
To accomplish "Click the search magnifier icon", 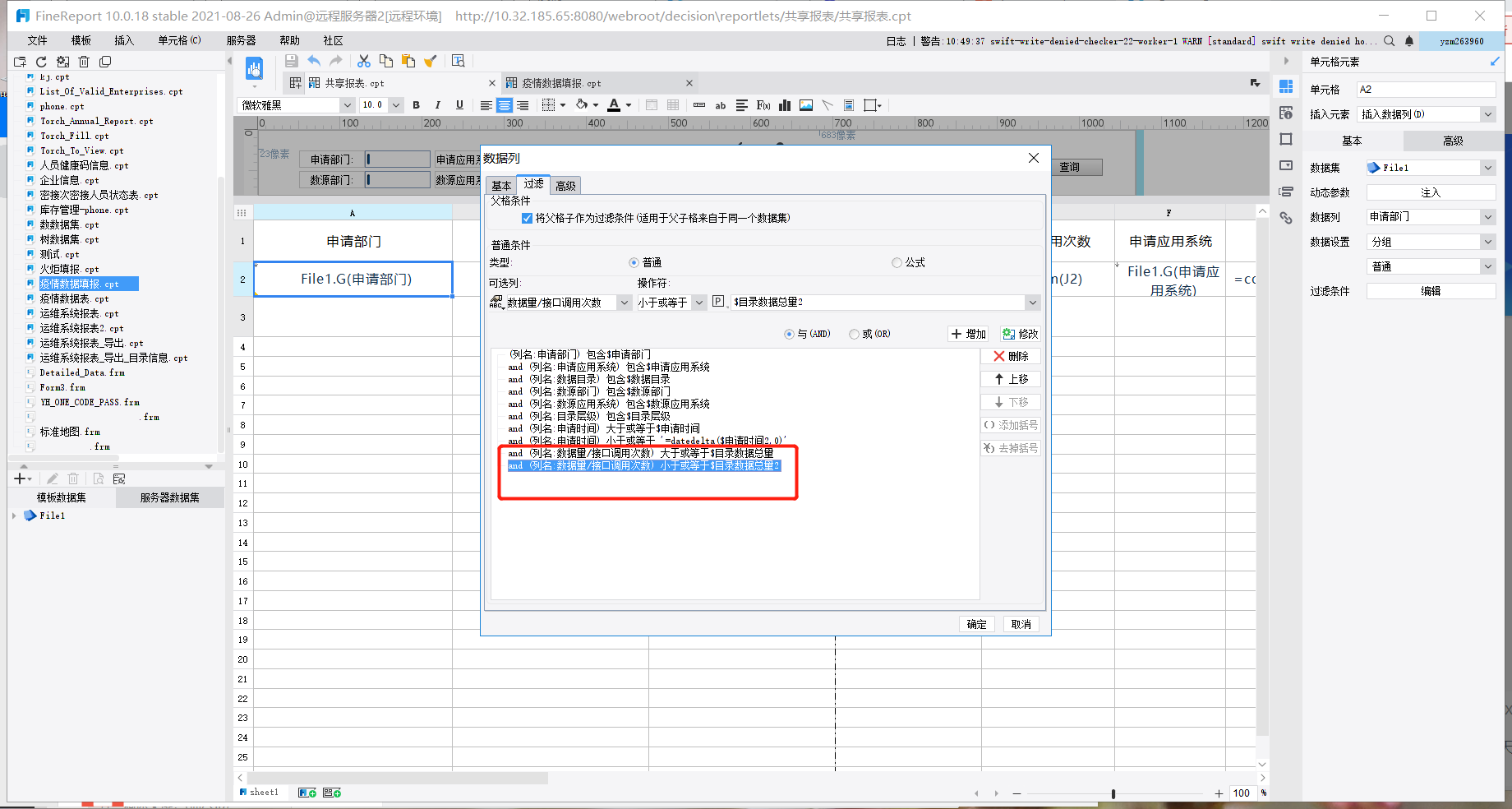I will coord(1389,41).
